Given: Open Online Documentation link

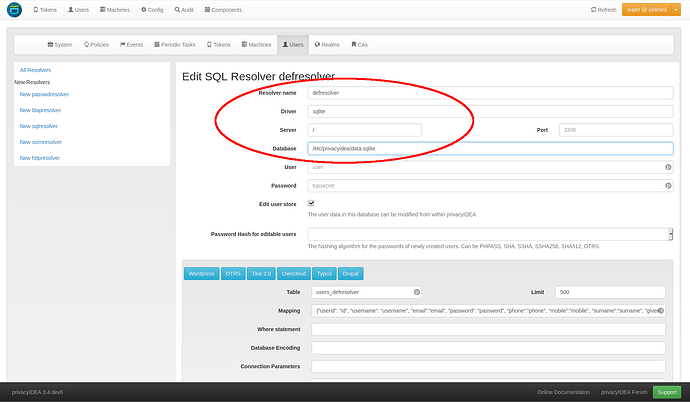Looking at the screenshot, I should (563, 392).
